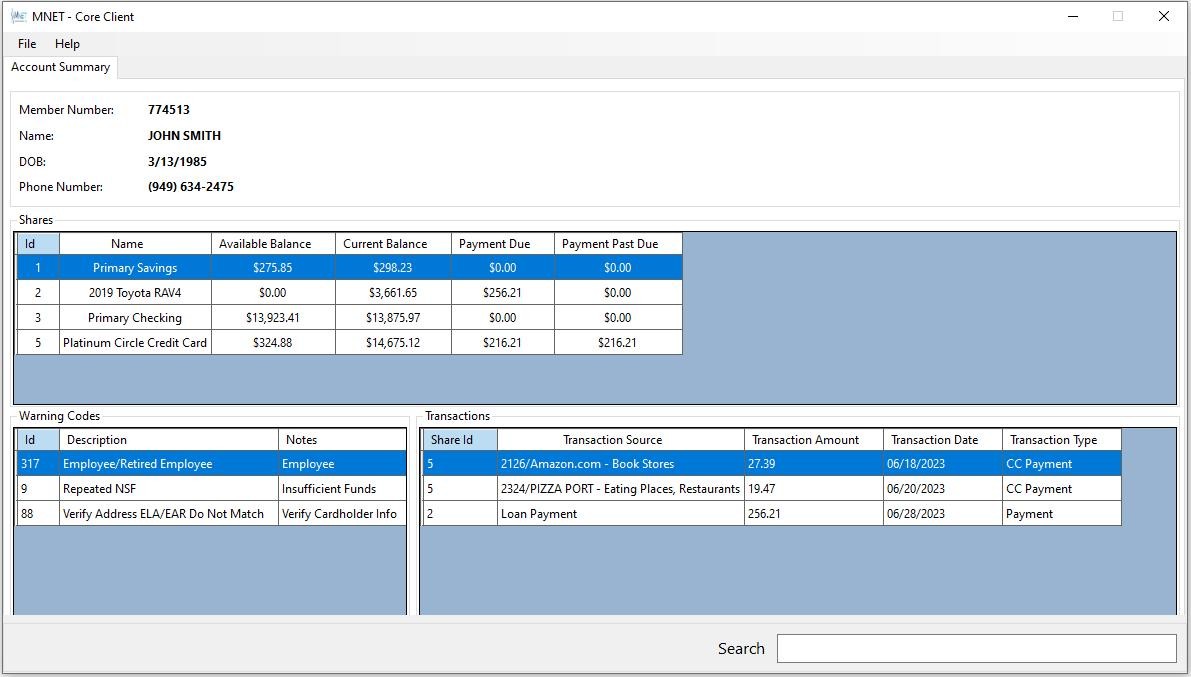Select the Primary Savings share row

click(x=349, y=267)
